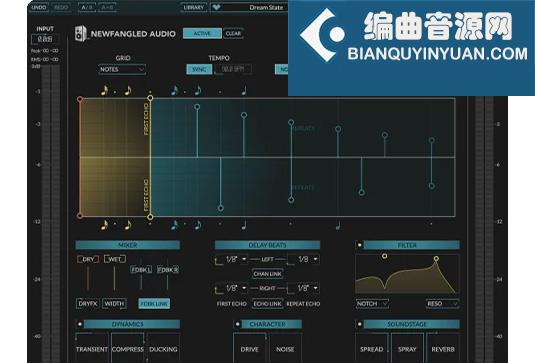Select the first yellow eighth-note icon above the grid
Screen dimensions: 535x363
(104, 90)
